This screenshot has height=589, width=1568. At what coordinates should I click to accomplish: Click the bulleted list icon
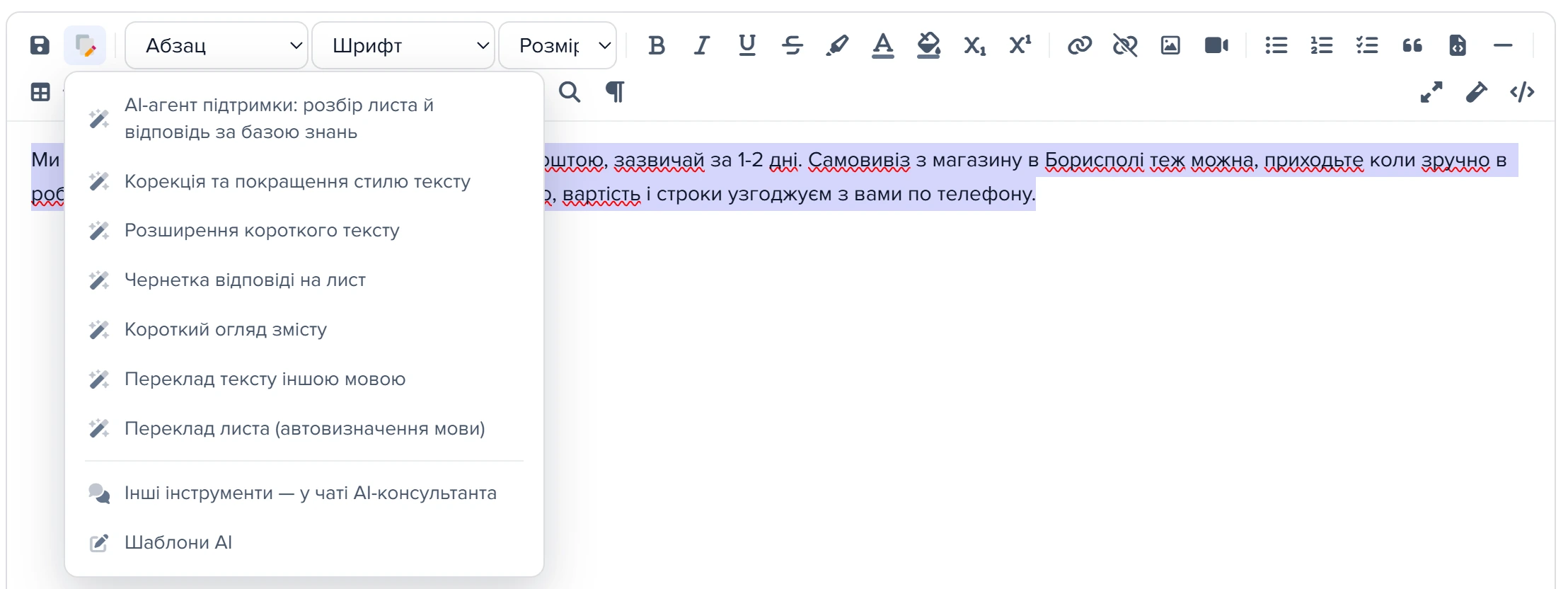point(1276,45)
